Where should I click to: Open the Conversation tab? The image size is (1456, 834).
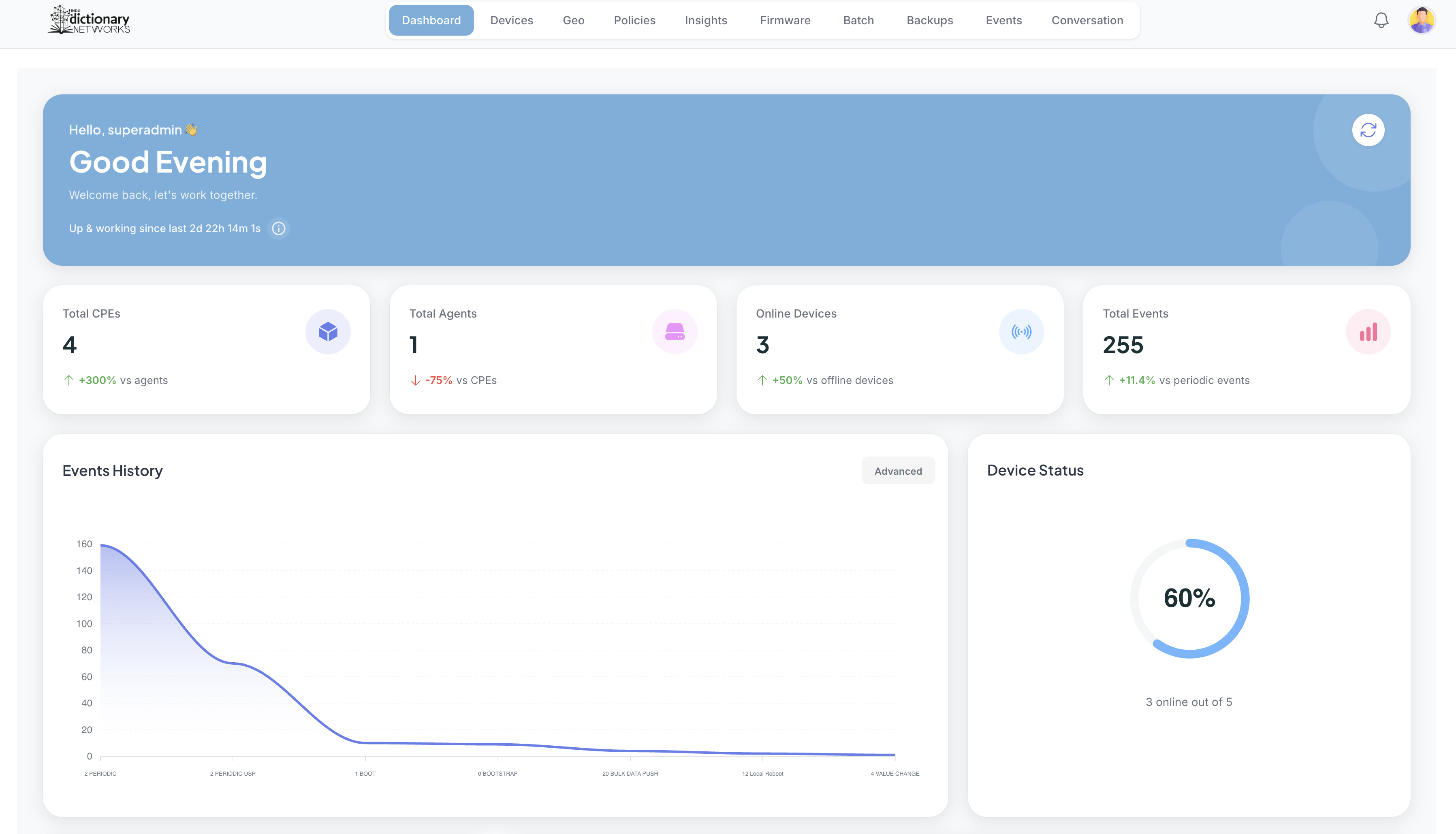click(1087, 21)
